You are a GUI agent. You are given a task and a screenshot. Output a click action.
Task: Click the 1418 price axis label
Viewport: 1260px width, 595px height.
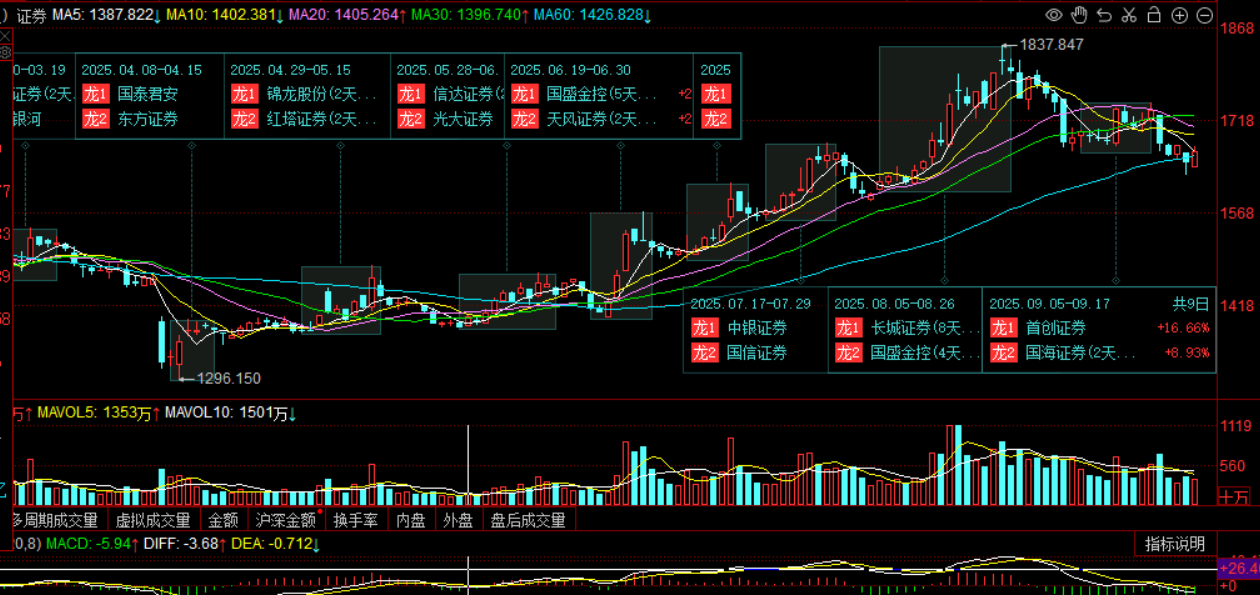(1237, 306)
